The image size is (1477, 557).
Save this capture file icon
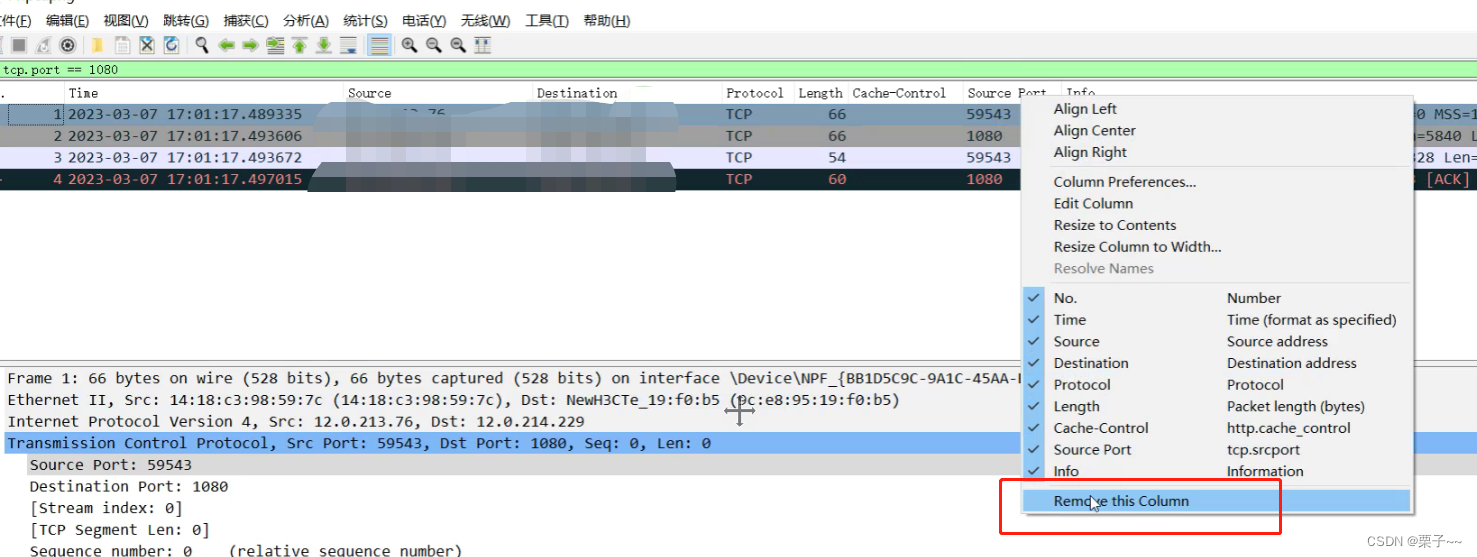click(x=122, y=45)
